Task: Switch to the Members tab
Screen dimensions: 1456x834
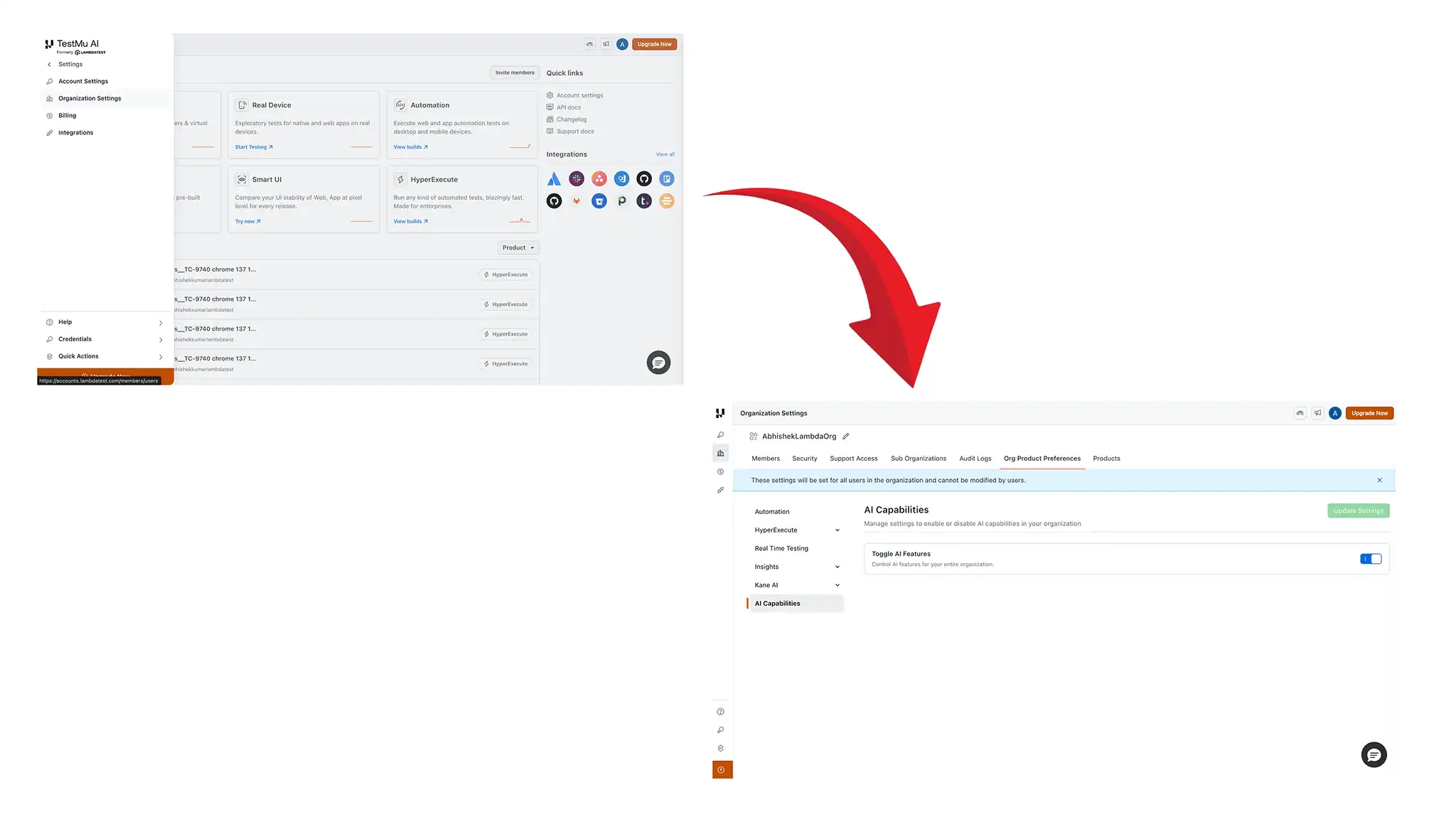Action: coord(766,459)
